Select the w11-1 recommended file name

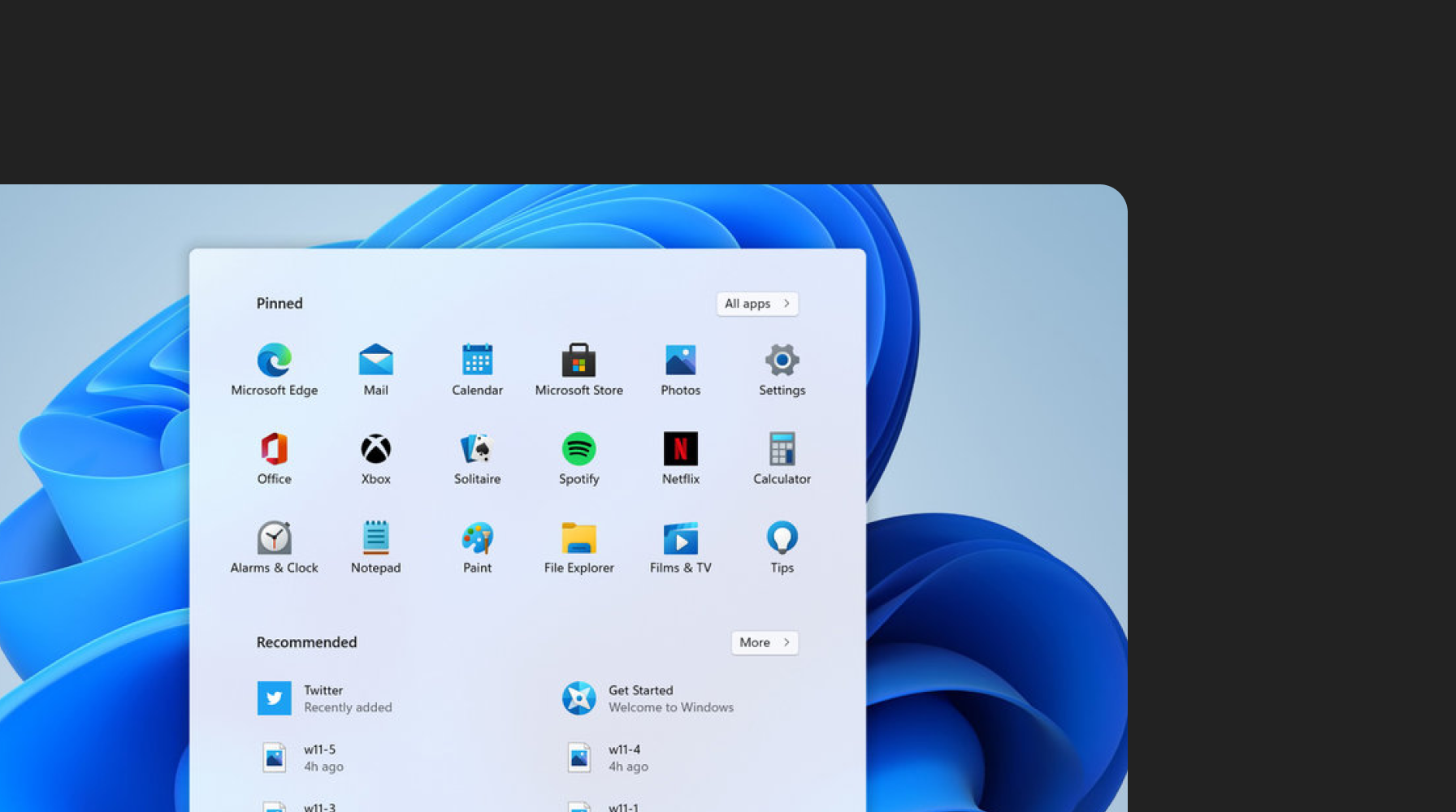click(623, 807)
